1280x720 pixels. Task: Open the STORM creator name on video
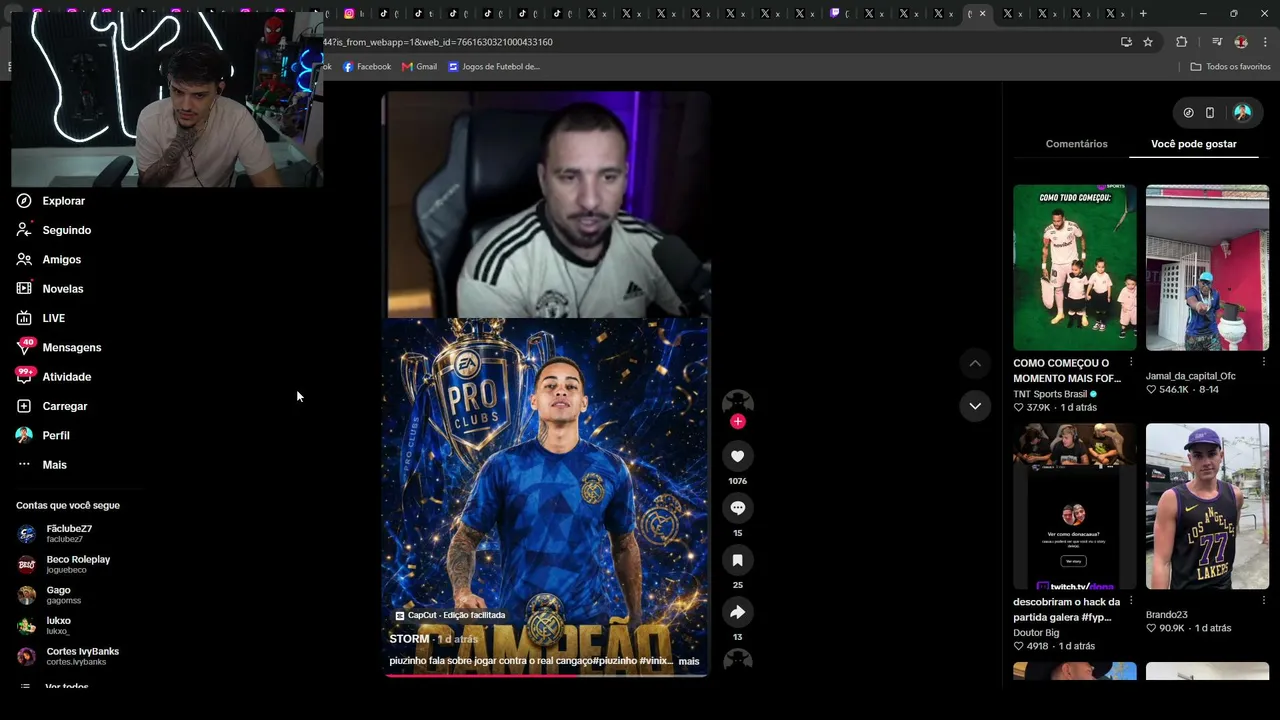pyautogui.click(x=409, y=639)
